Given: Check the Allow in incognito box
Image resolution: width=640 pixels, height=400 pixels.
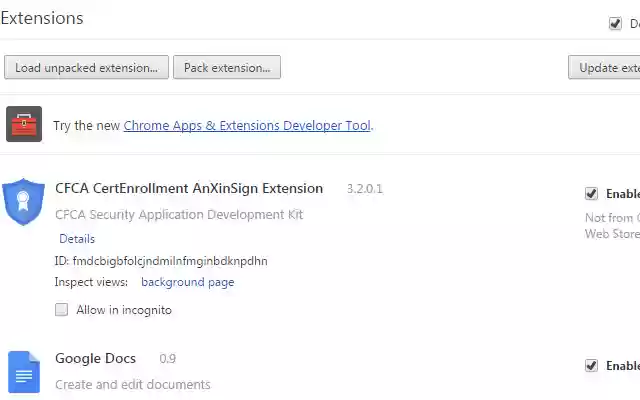Looking at the screenshot, I should [62, 309].
